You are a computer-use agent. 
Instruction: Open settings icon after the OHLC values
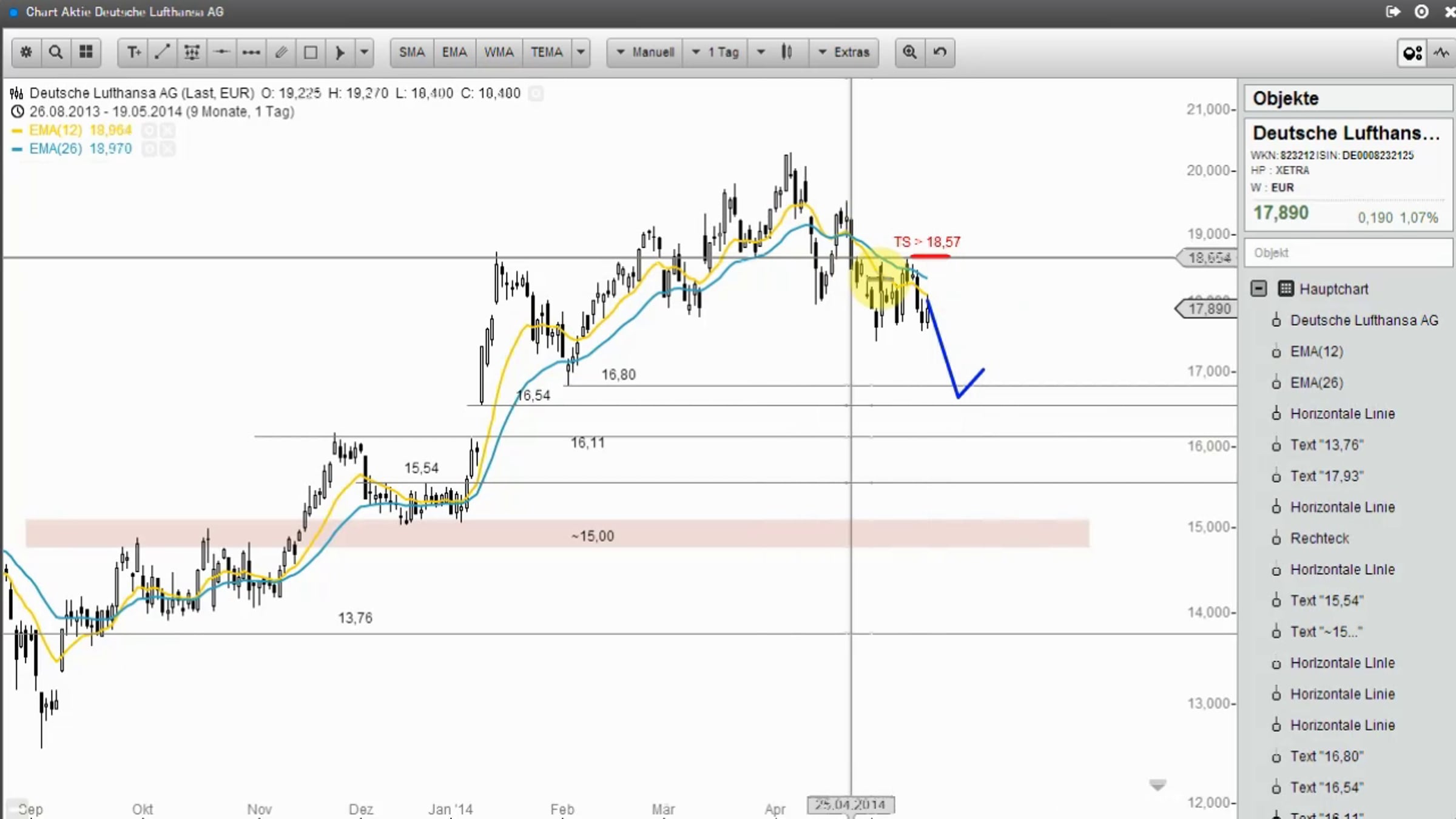536,93
